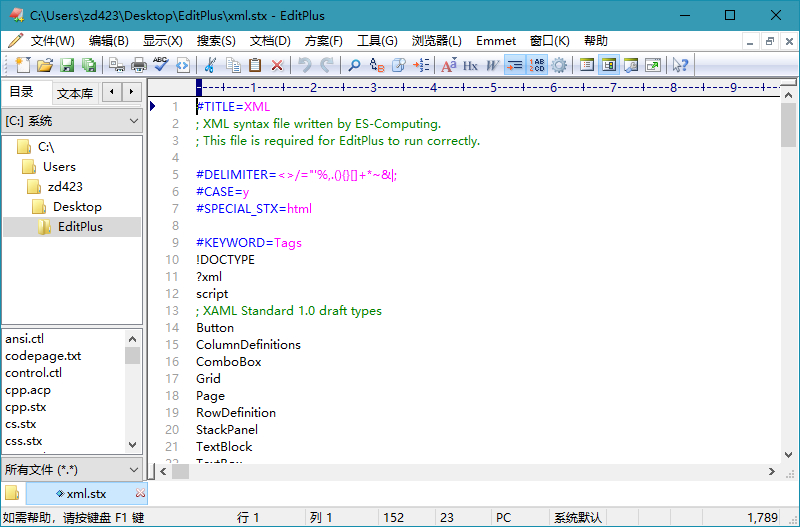The height and width of the screenshot is (527, 800).
Task: Create a new document with New icon
Action: coord(22,65)
